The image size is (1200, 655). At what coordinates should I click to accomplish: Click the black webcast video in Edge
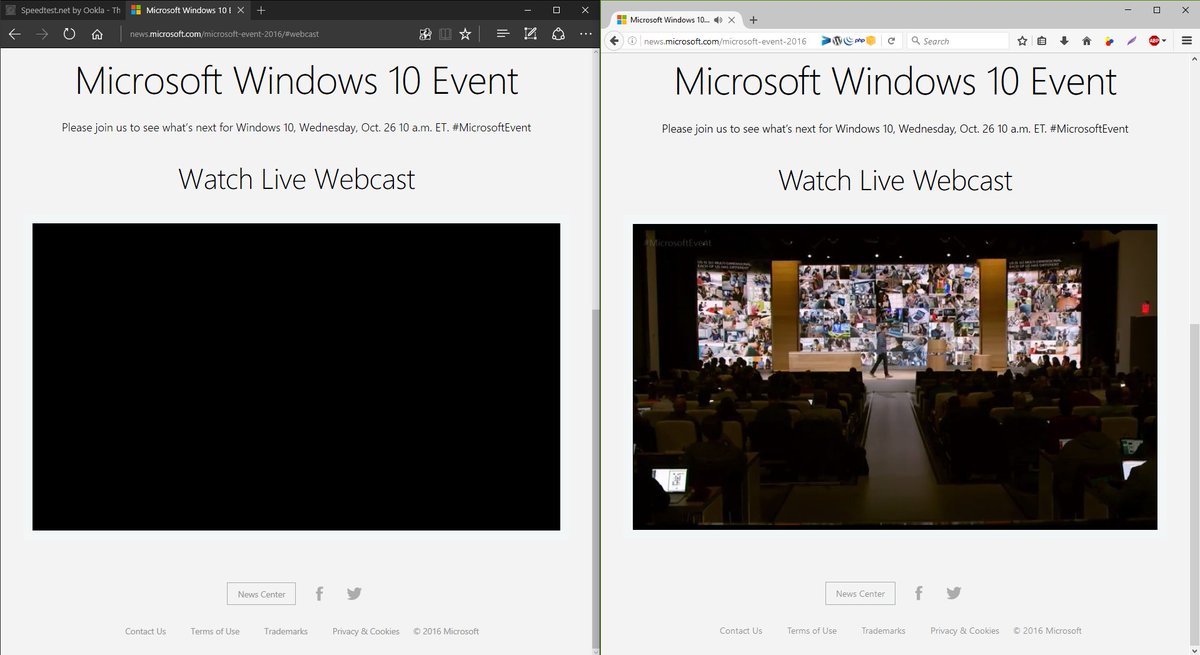(x=296, y=377)
